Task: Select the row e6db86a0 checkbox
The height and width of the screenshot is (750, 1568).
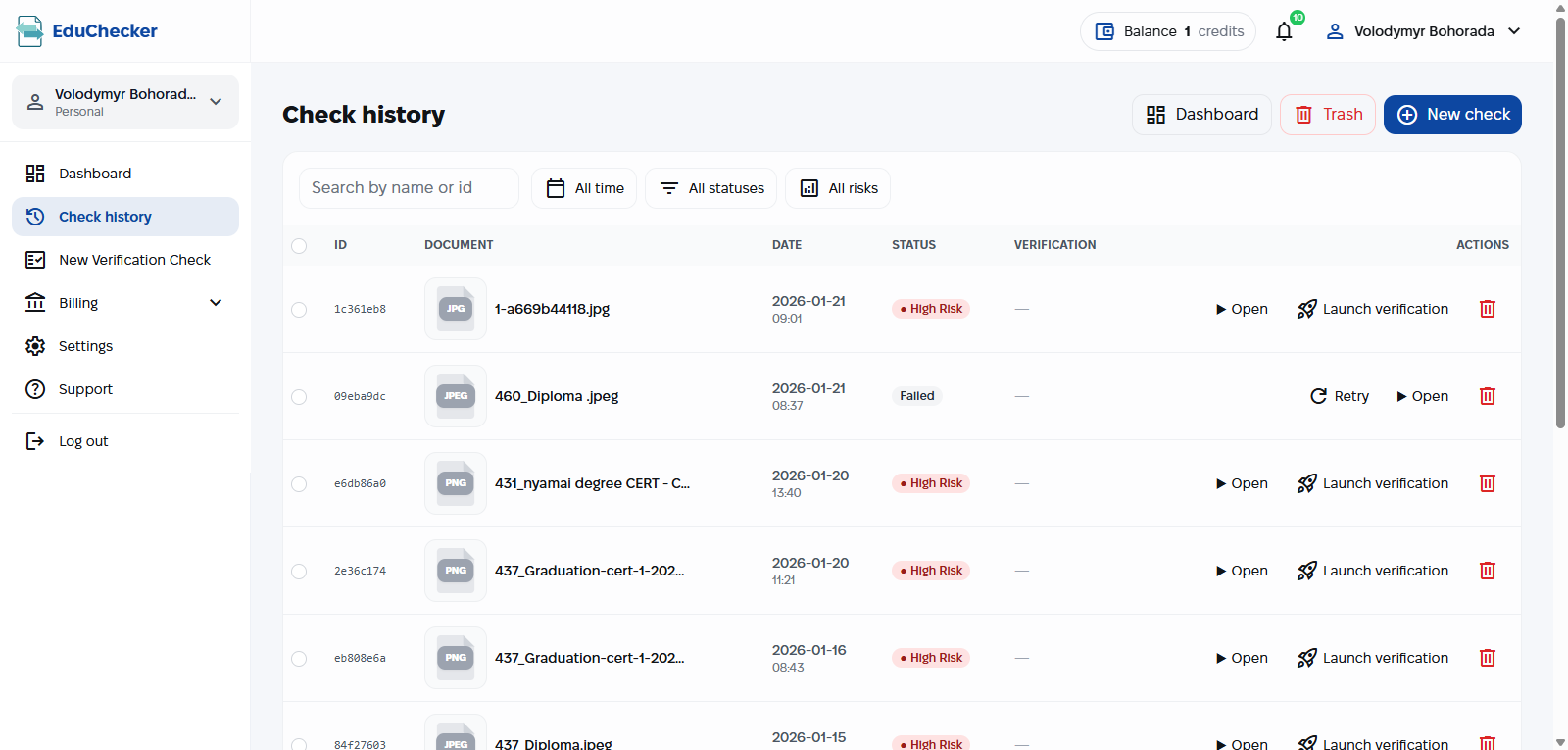Action: pos(299,484)
